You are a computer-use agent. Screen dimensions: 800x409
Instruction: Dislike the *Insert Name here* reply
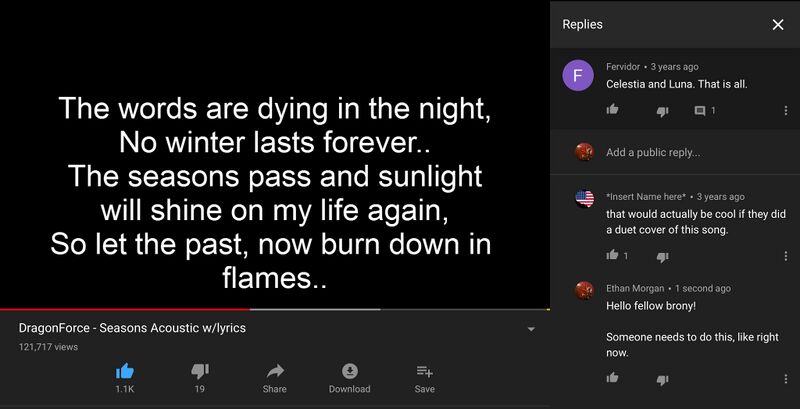click(x=662, y=256)
